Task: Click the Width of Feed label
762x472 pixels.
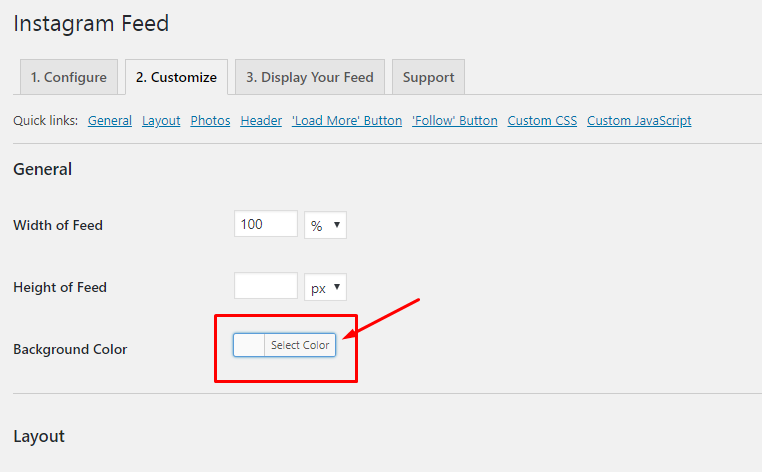Action: [x=58, y=225]
